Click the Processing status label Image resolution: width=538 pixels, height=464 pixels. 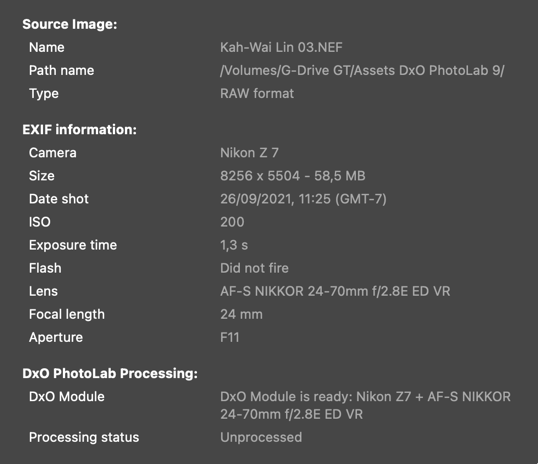[x=84, y=437]
